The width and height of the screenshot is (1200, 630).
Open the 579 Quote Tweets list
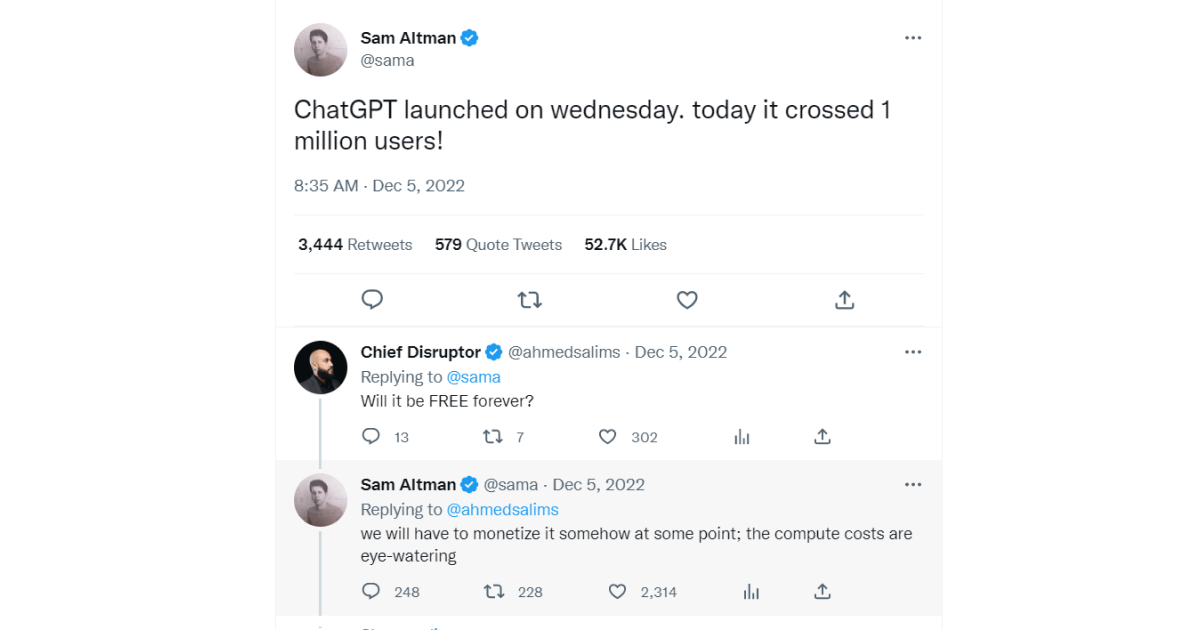click(498, 244)
